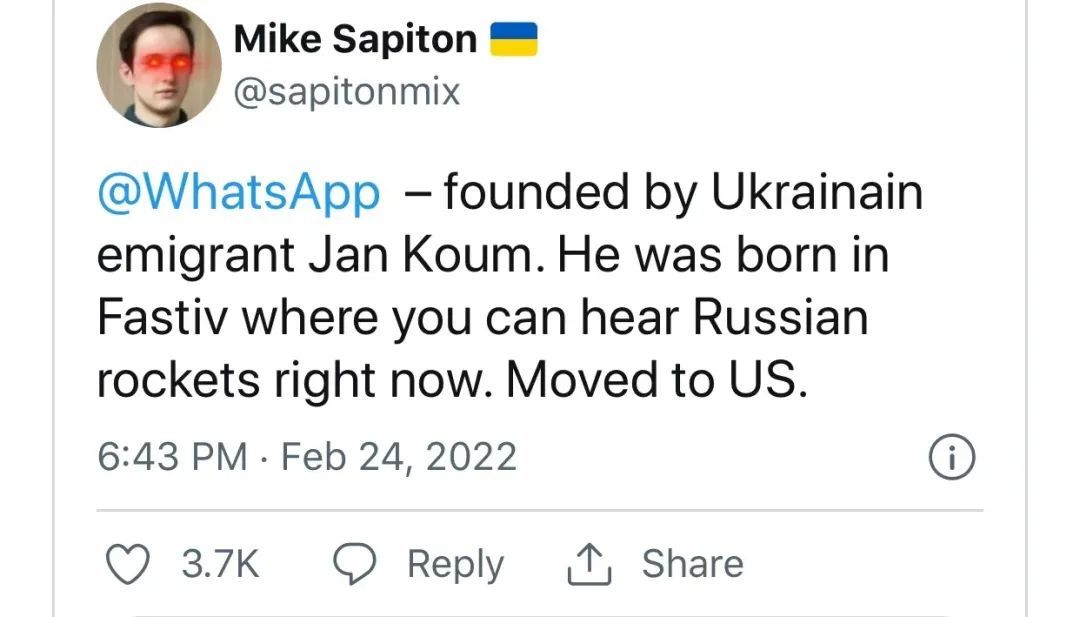Screen dimensions: 1080x617
Task: Visit the @sapitonmix handle
Action: tap(346, 92)
